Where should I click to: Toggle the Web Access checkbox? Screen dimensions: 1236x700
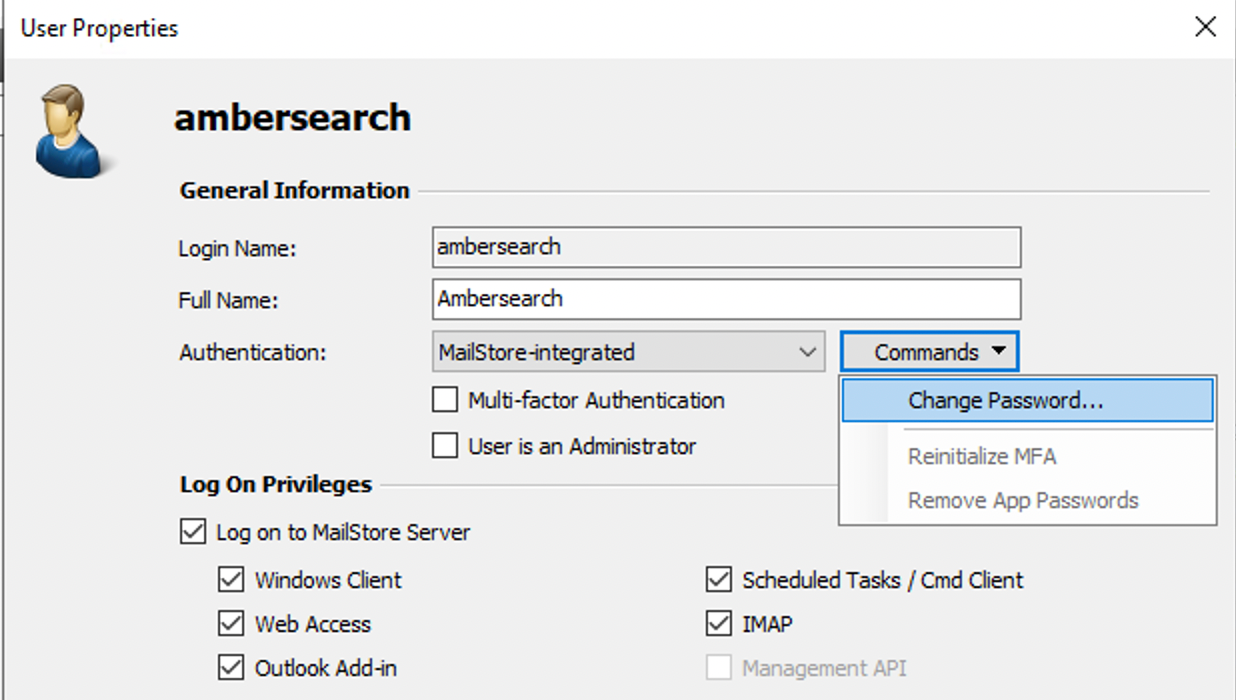pos(231,624)
